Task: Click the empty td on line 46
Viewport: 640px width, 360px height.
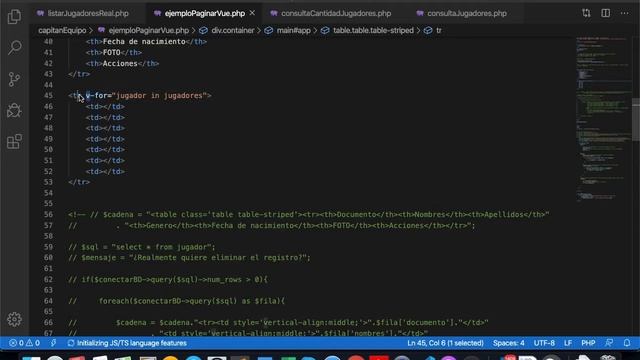Action: (105, 107)
